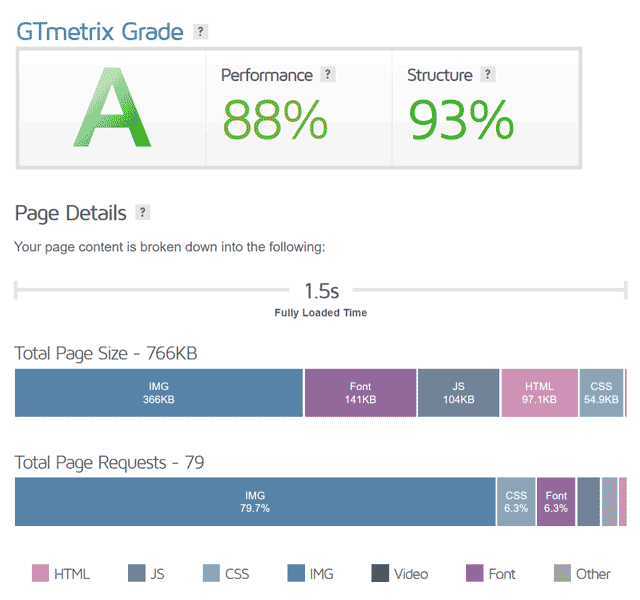This screenshot has height=600, width=640.
Task: Select the Font 141KB size bar segment
Action: click(x=360, y=393)
